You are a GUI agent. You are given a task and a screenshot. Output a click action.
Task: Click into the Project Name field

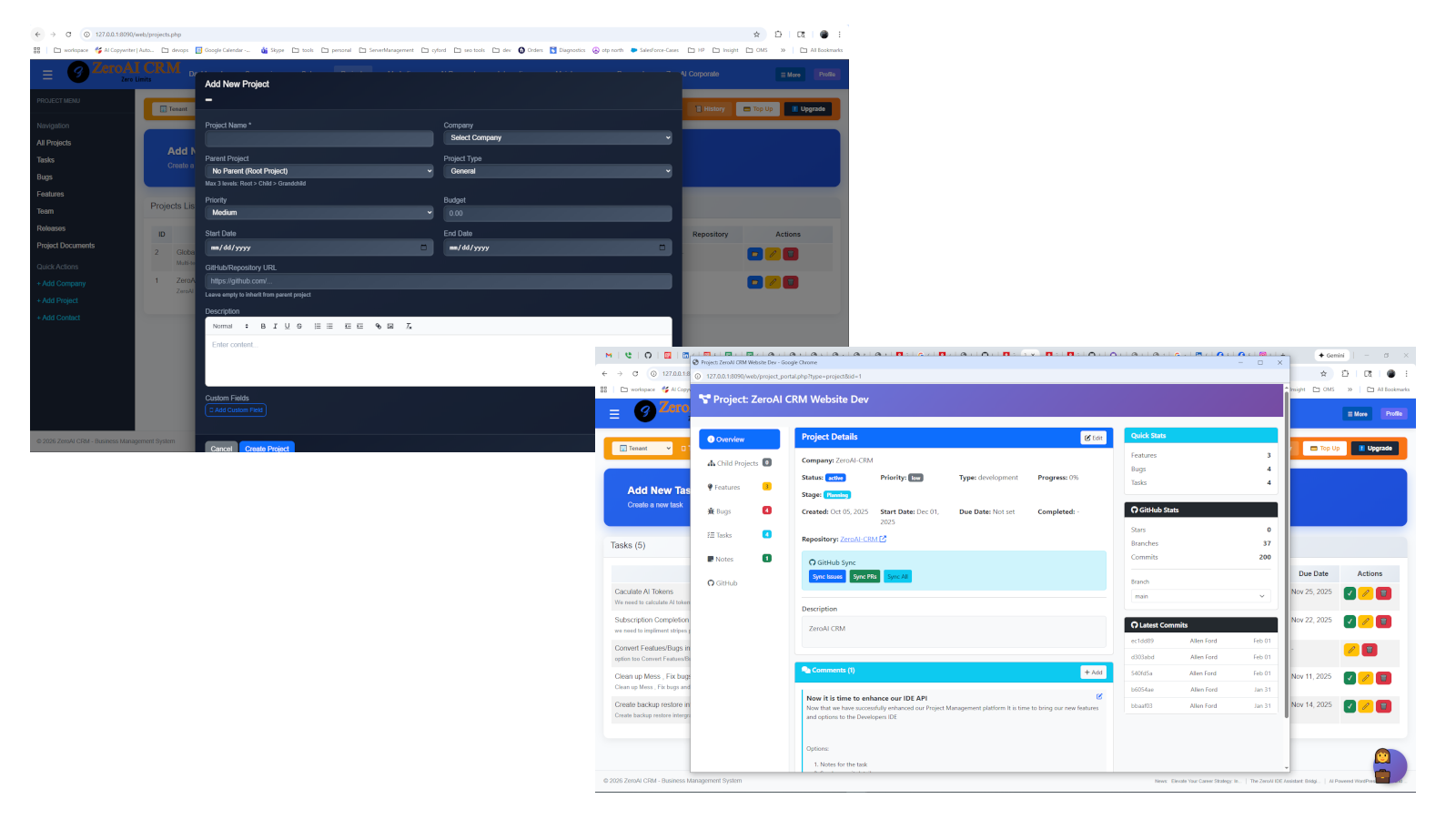[319, 138]
